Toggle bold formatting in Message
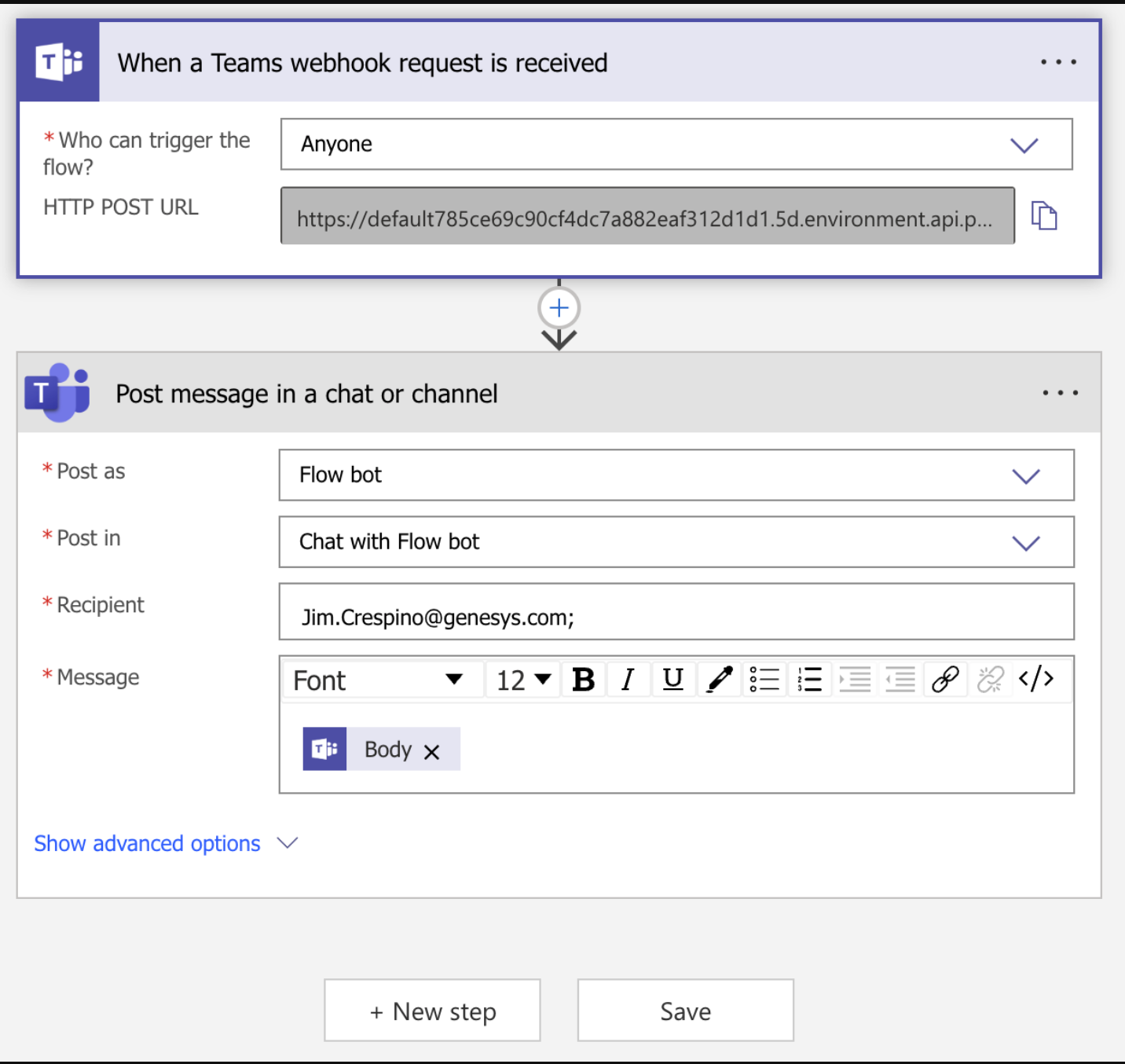This screenshot has width=1125, height=1064. pyautogui.click(x=583, y=680)
